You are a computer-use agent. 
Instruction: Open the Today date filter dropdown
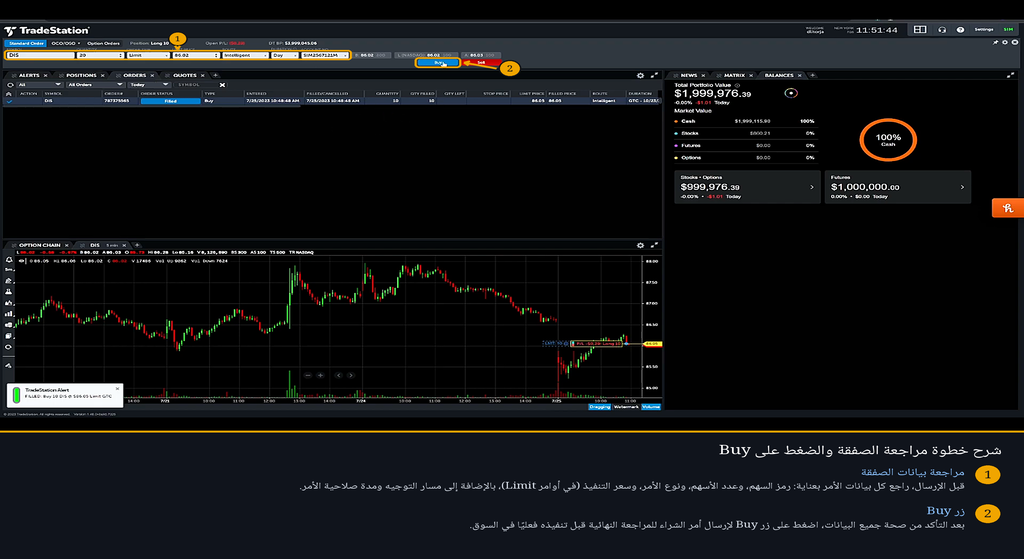pos(149,85)
